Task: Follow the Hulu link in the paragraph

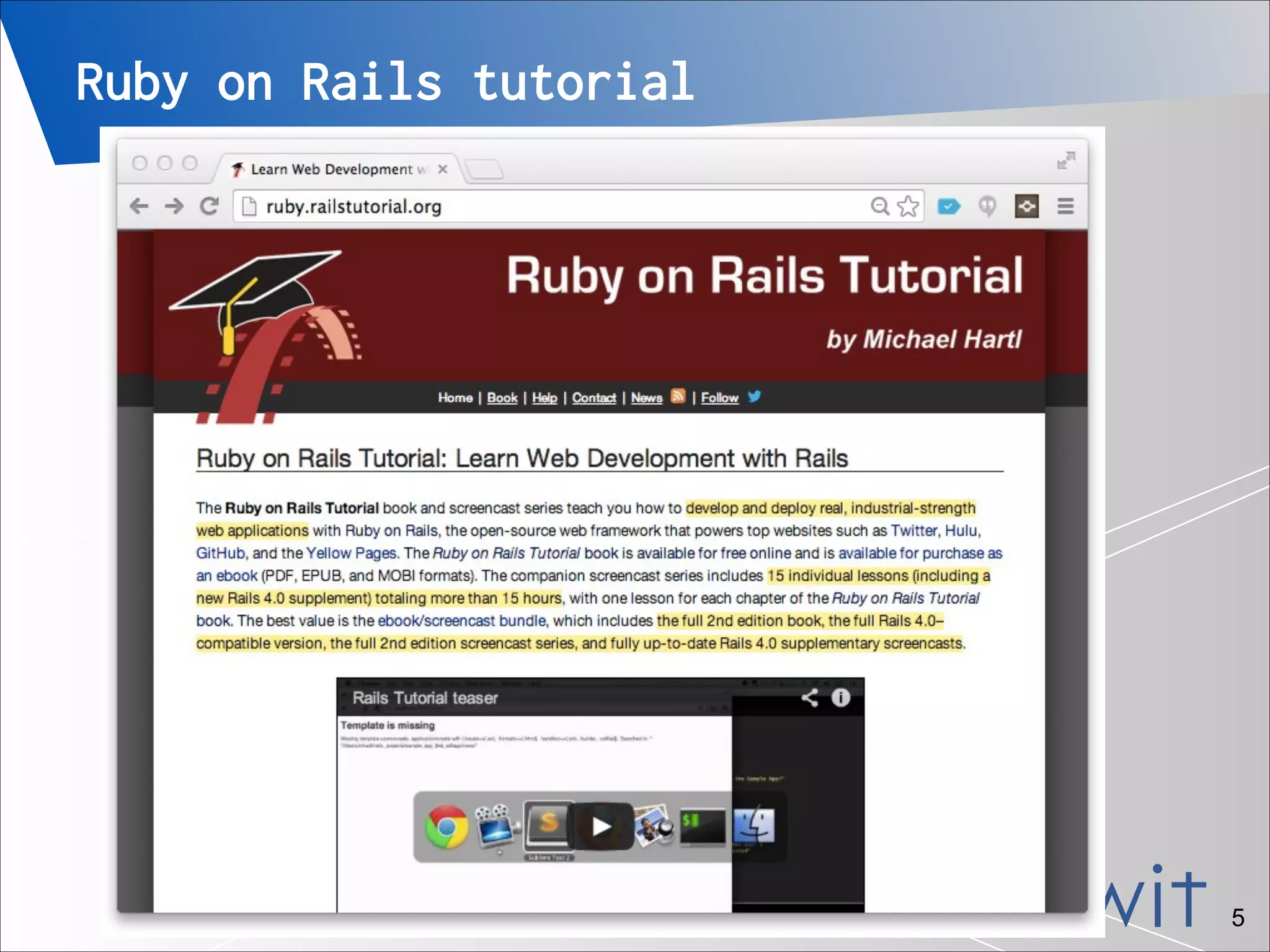Action: point(961,531)
